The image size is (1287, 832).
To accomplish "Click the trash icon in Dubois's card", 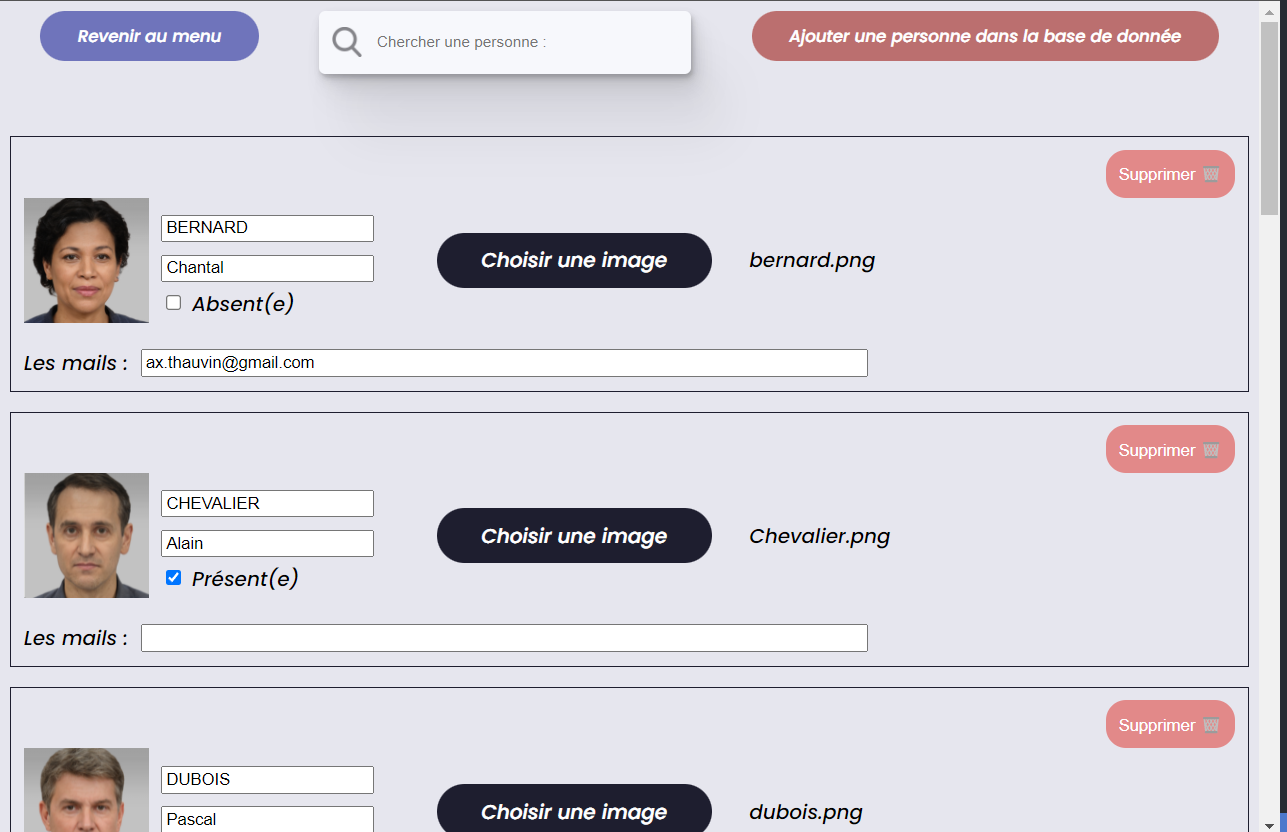I will pyautogui.click(x=1211, y=725).
